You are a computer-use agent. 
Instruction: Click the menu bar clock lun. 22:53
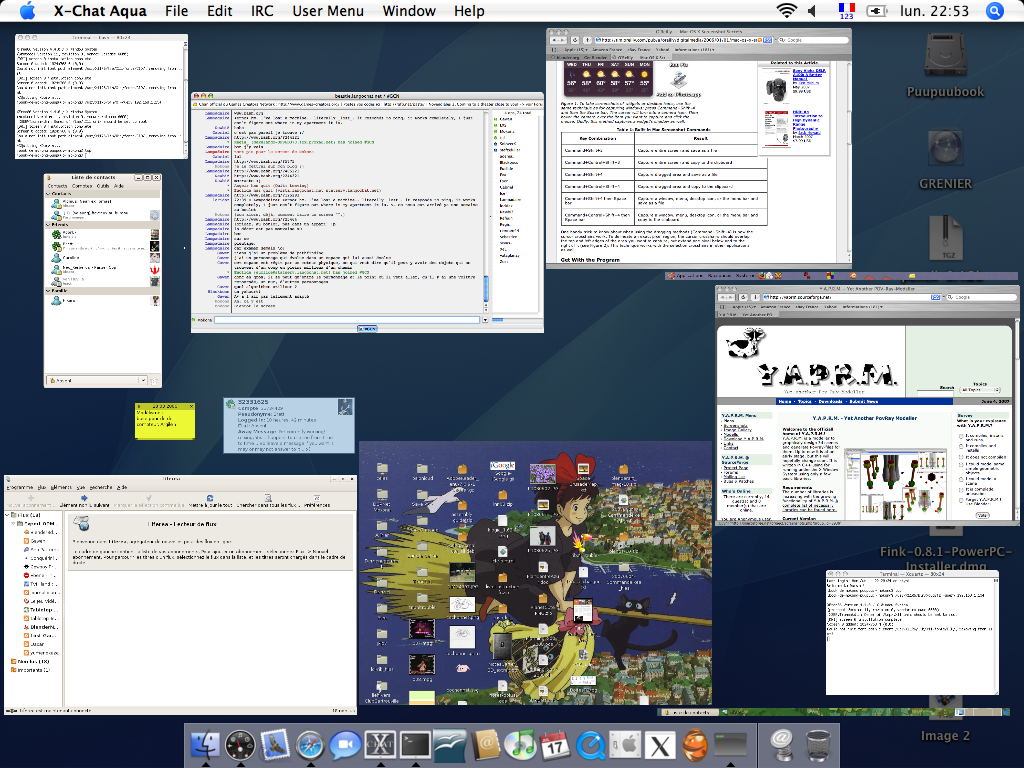[934, 10]
